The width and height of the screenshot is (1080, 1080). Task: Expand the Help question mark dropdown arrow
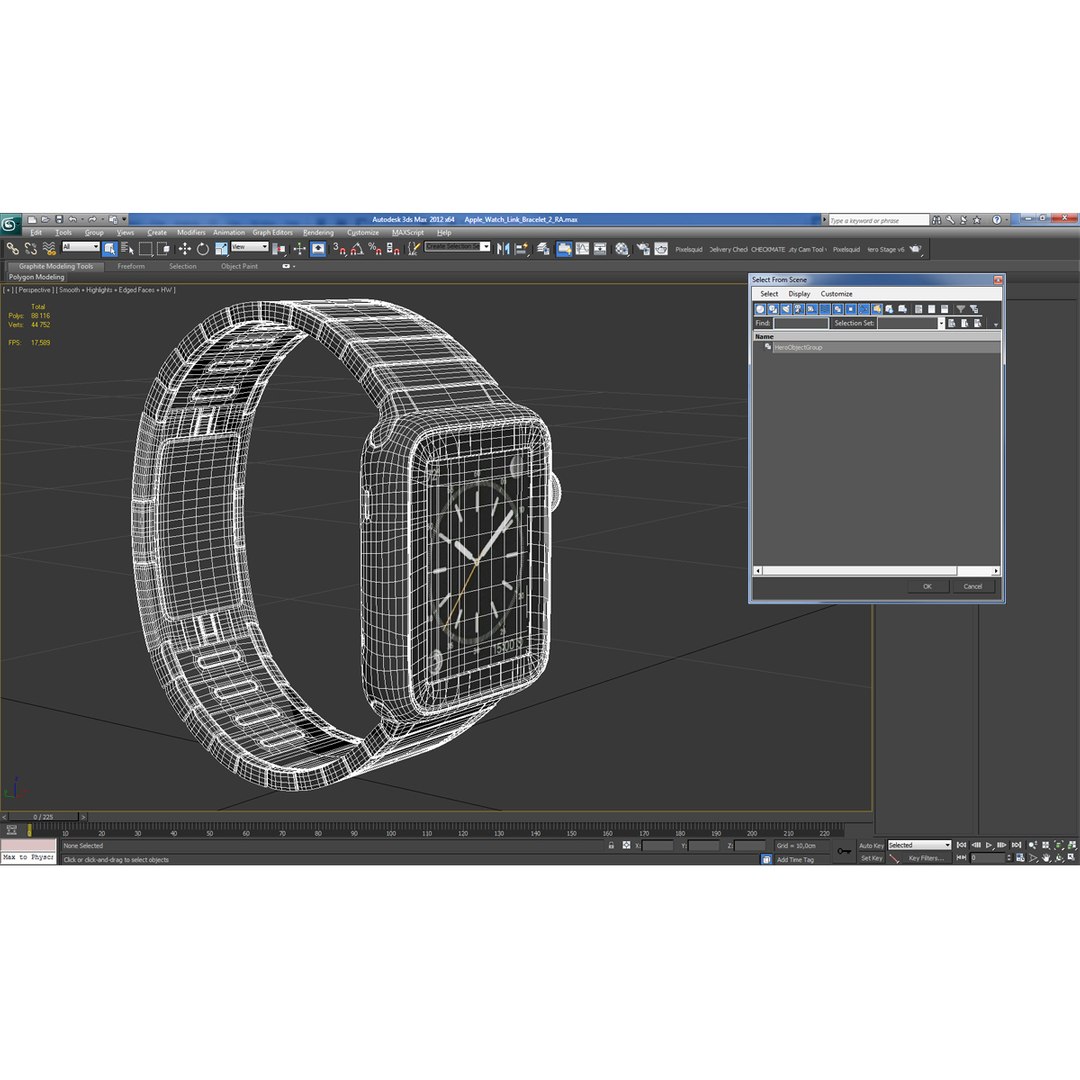click(x=1006, y=220)
